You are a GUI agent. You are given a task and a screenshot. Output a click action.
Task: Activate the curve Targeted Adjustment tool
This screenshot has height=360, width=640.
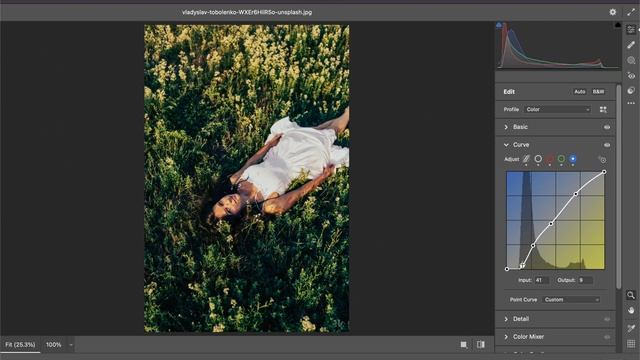click(602, 160)
